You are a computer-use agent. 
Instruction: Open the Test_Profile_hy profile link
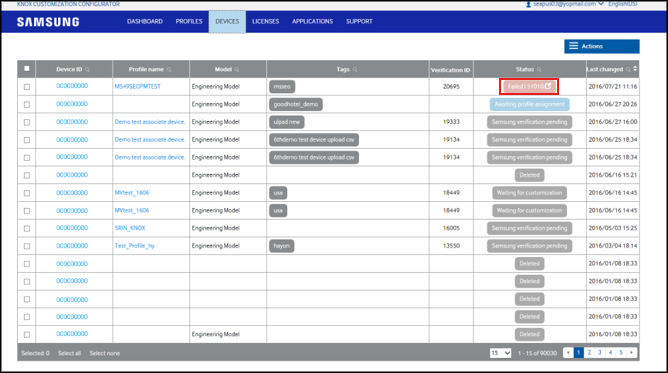(x=135, y=246)
